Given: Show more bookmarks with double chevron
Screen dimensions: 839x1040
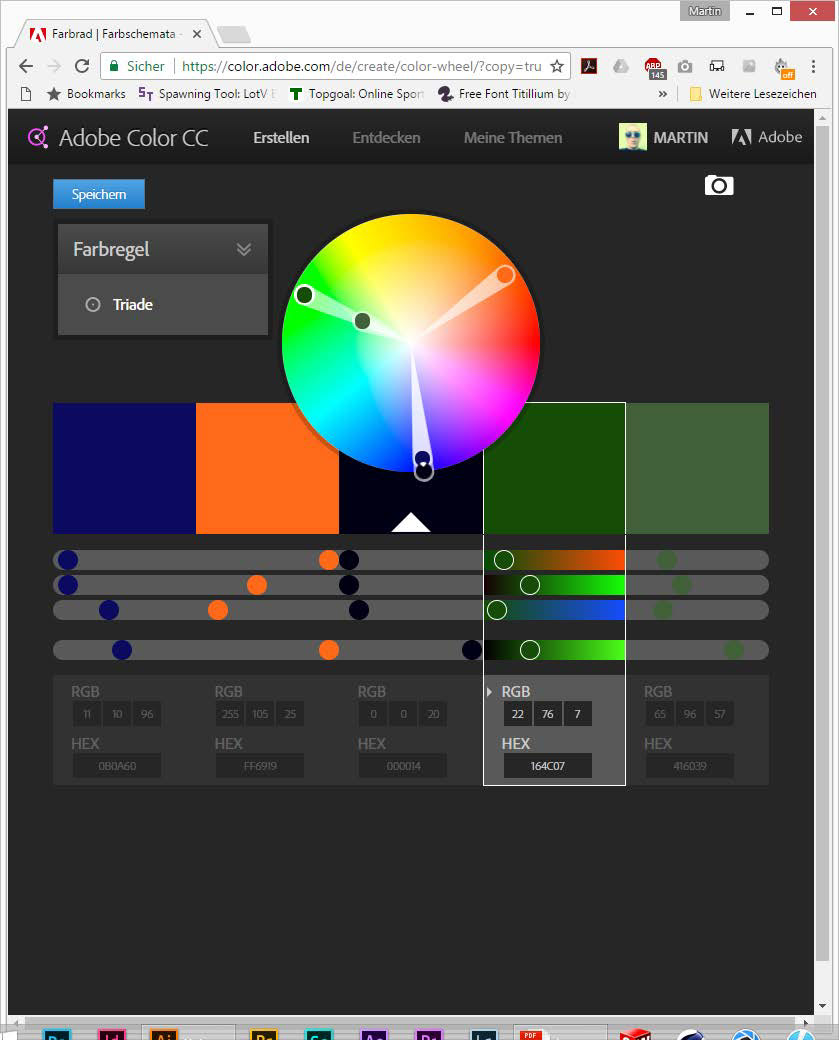Looking at the screenshot, I should click(x=663, y=94).
